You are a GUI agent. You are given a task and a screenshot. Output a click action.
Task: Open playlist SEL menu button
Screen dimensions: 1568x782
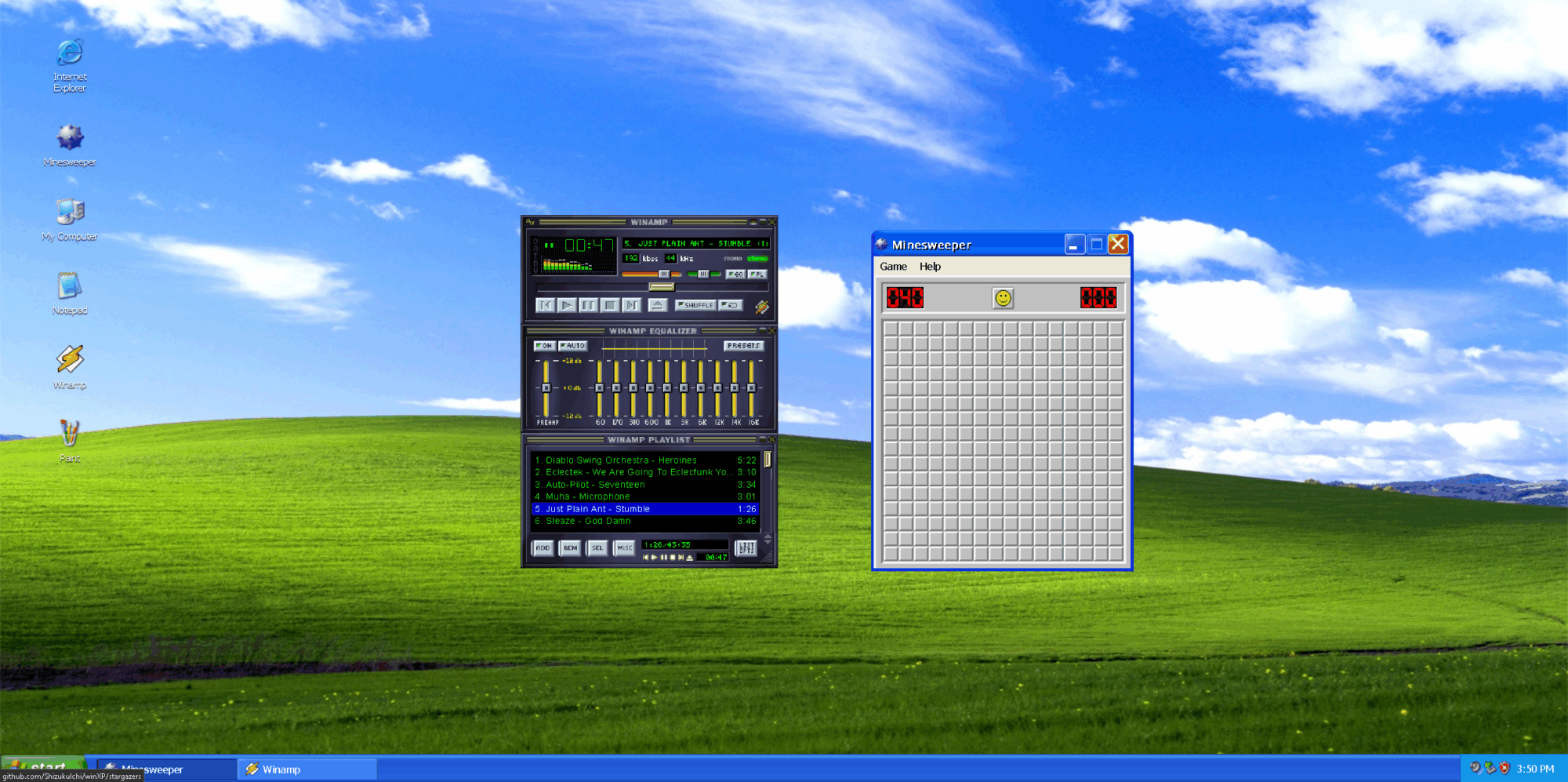click(x=597, y=548)
